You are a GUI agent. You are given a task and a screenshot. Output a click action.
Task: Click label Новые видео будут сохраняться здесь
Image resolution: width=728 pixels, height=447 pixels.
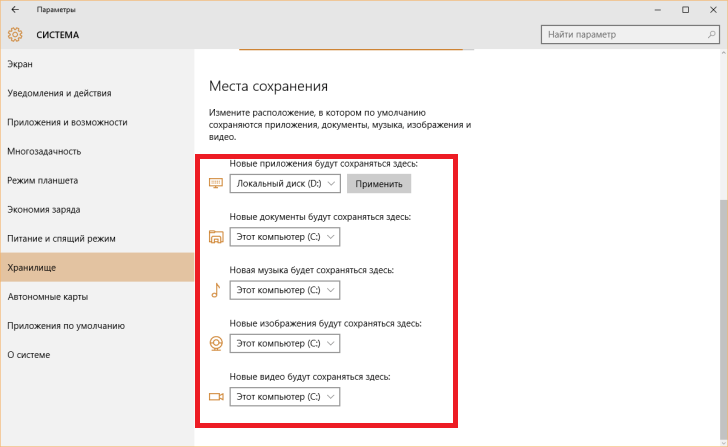pos(310,377)
